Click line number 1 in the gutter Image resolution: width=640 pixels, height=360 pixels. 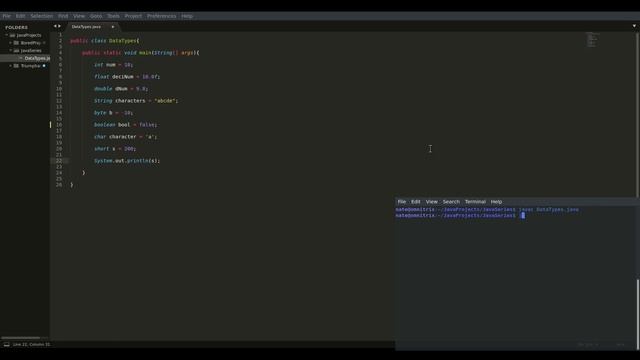[60, 35]
